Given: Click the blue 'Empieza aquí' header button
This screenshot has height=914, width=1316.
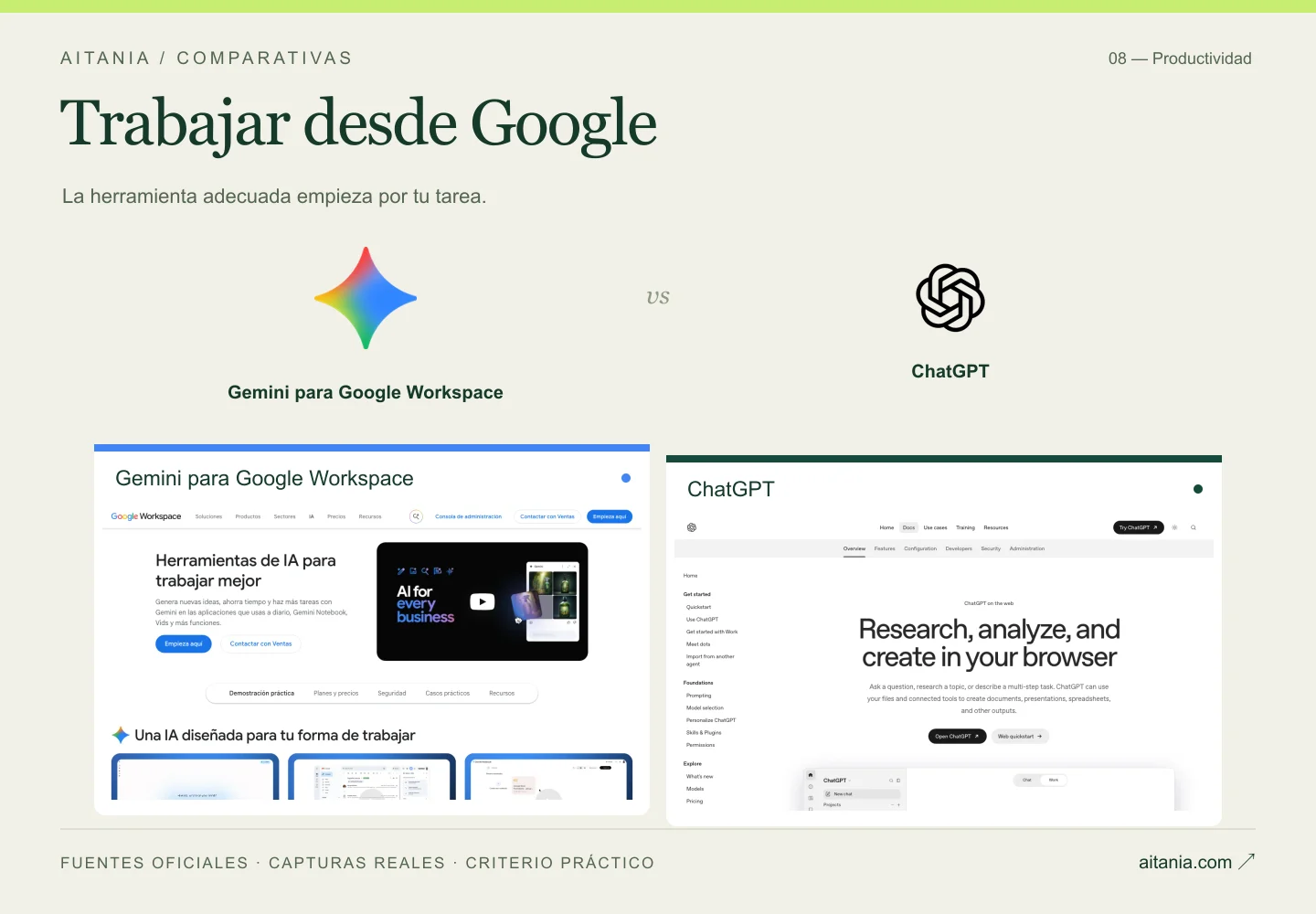Looking at the screenshot, I should 610,516.
